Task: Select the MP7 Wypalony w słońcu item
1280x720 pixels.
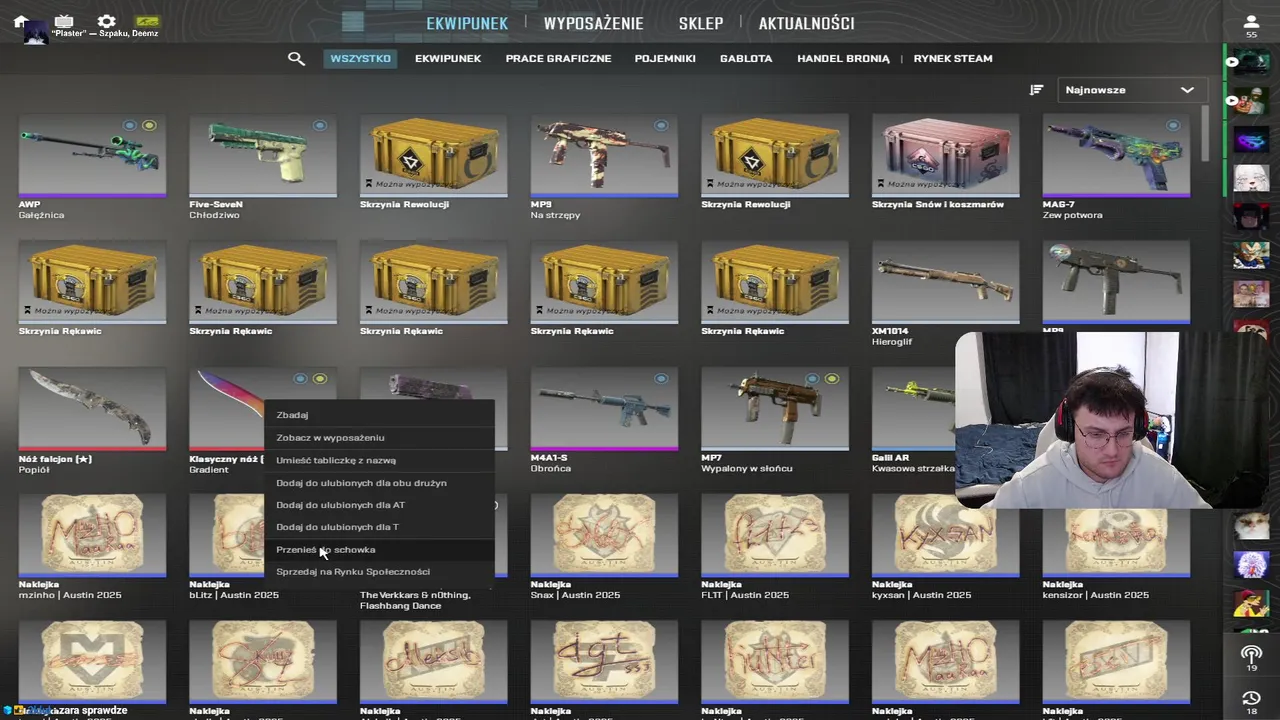Action: coord(775,421)
